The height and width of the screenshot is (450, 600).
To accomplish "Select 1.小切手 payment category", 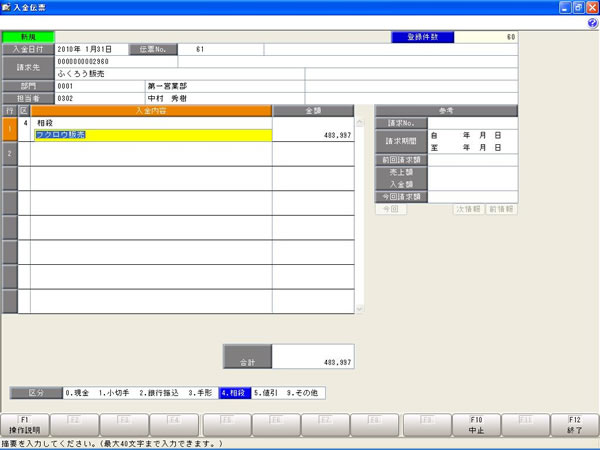I will point(114,393).
